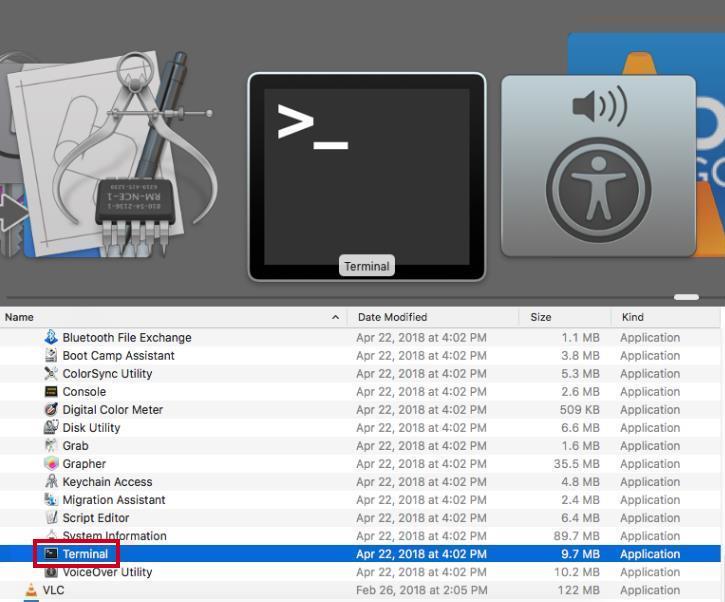Click the 1.1 MB size value

(x=581, y=338)
